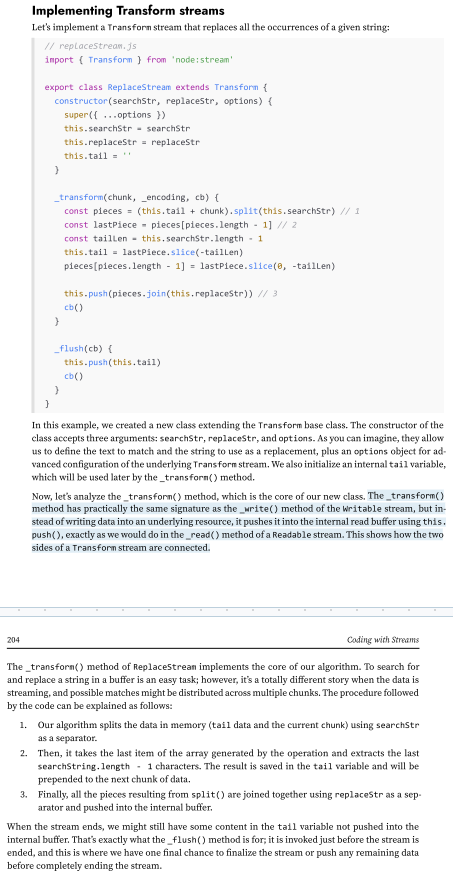This screenshot has width=453, height=873.
Task: Click the line assigning "lastPiece.slice(0, -tailLen)"
Action: pyautogui.click(x=199, y=266)
